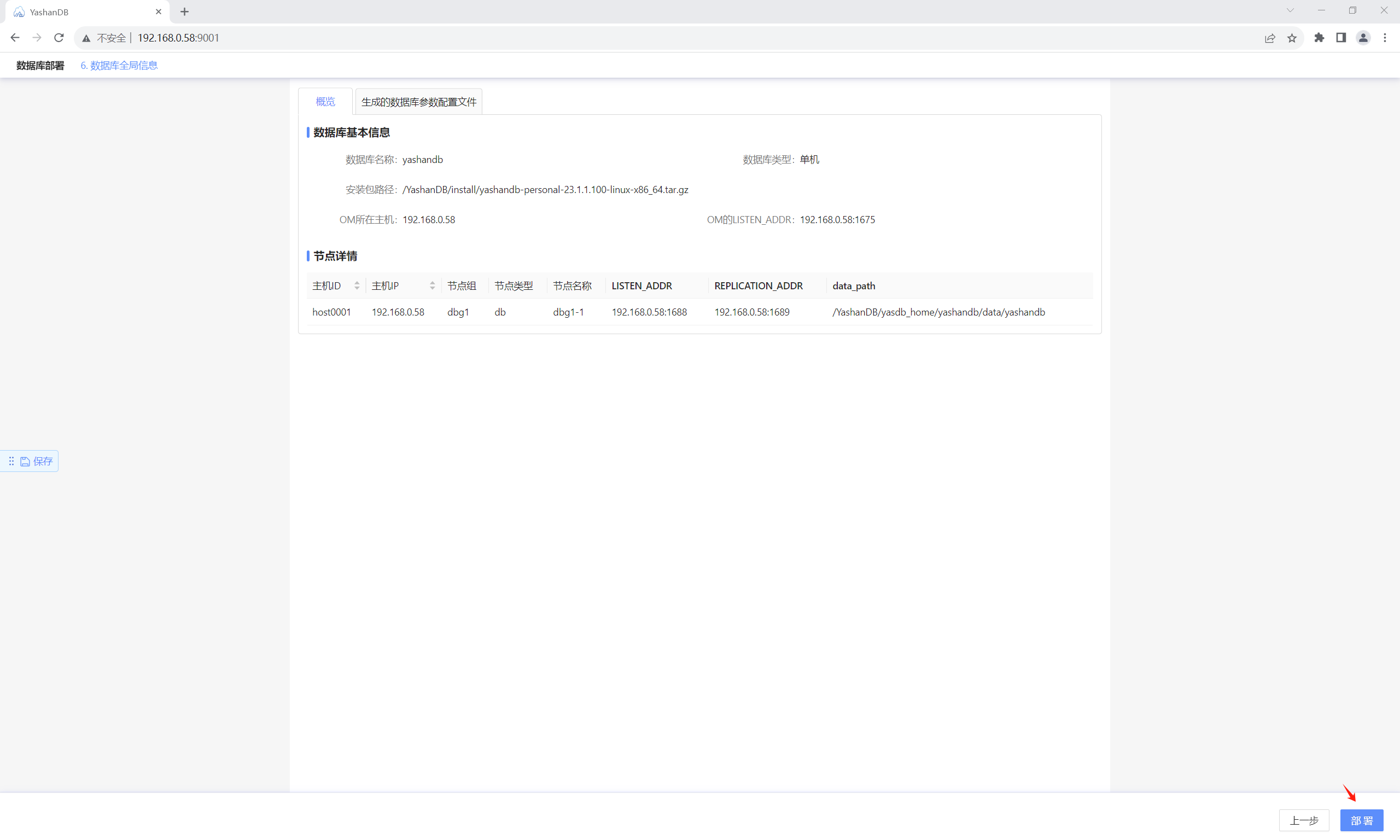1400x840 pixels.
Task: Switch to 概览 tab
Action: tap(325, 102)
